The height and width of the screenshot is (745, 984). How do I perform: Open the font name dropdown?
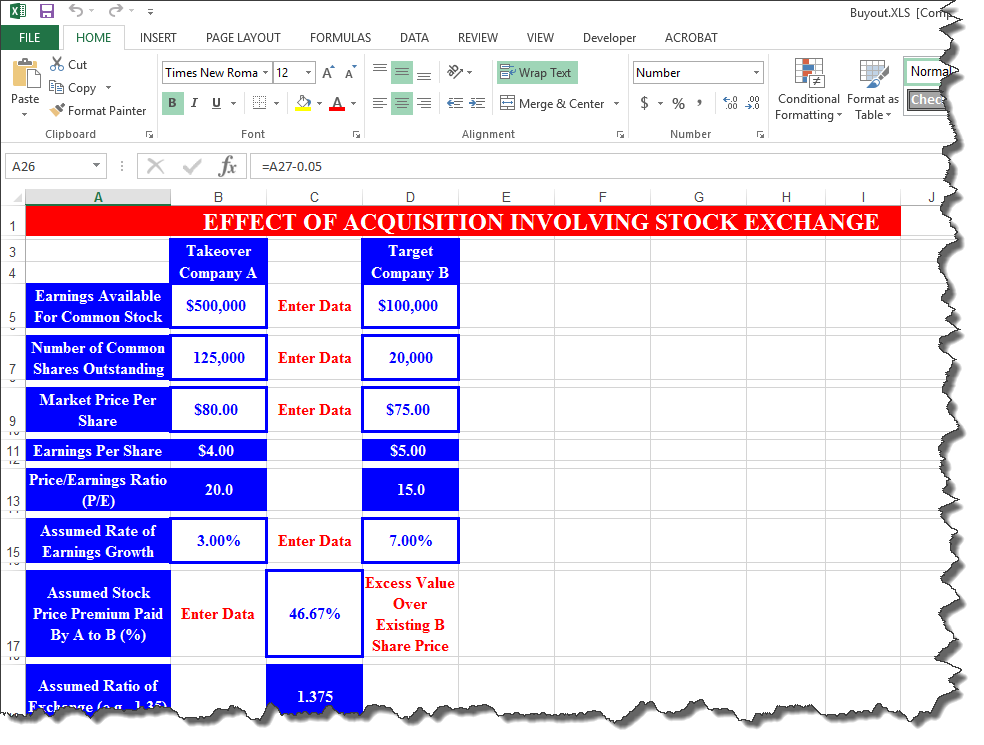266,73
